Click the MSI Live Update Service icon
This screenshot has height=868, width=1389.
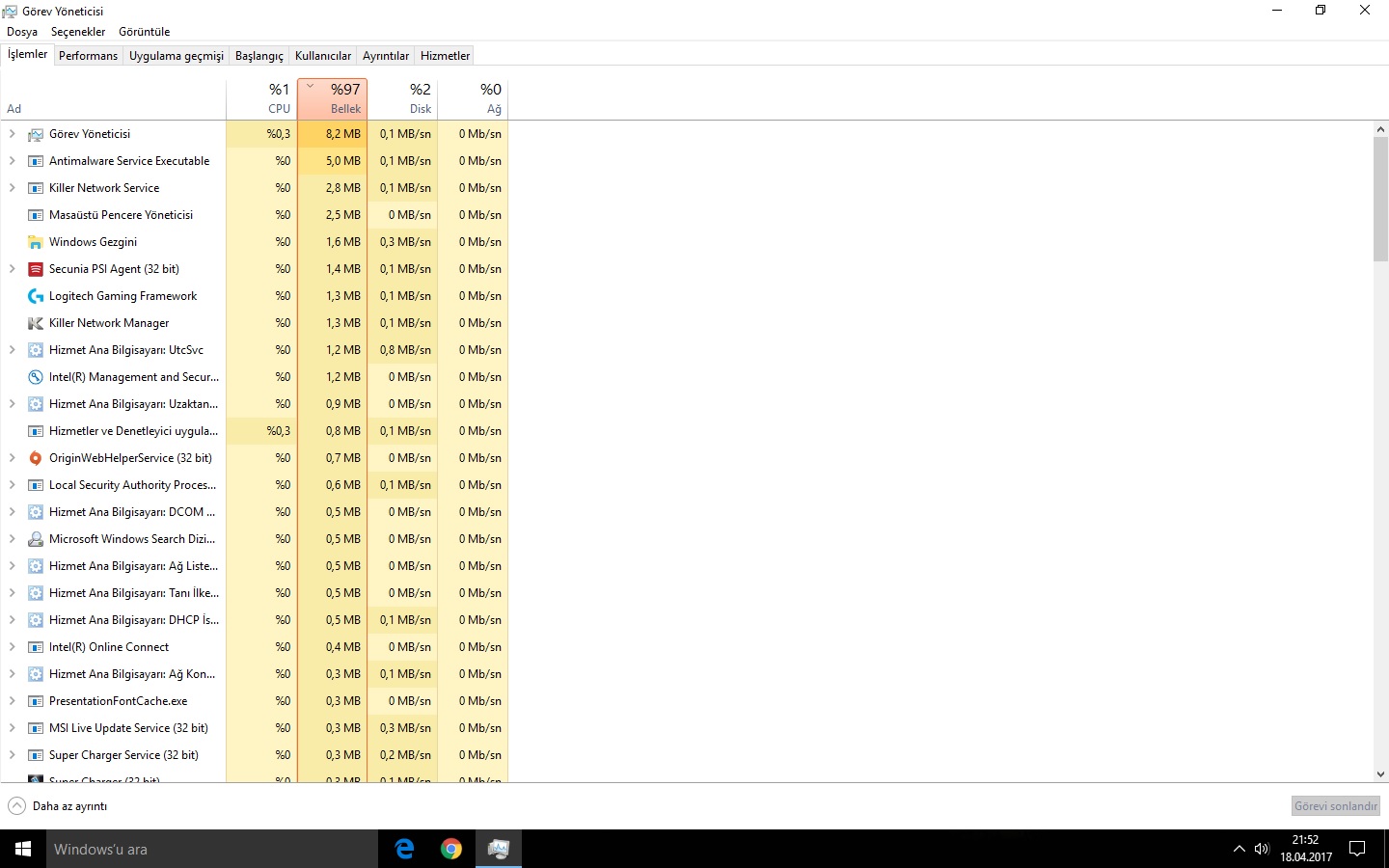(36, 728)
